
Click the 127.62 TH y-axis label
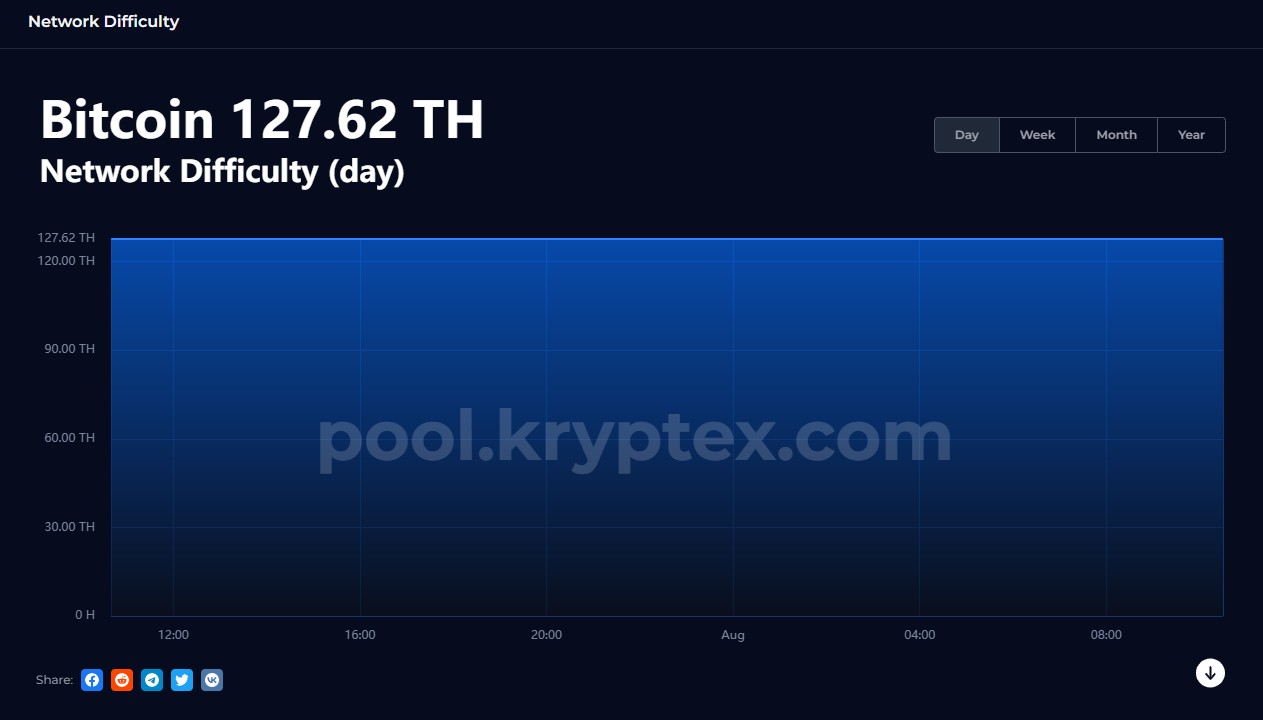pos(66,238)
